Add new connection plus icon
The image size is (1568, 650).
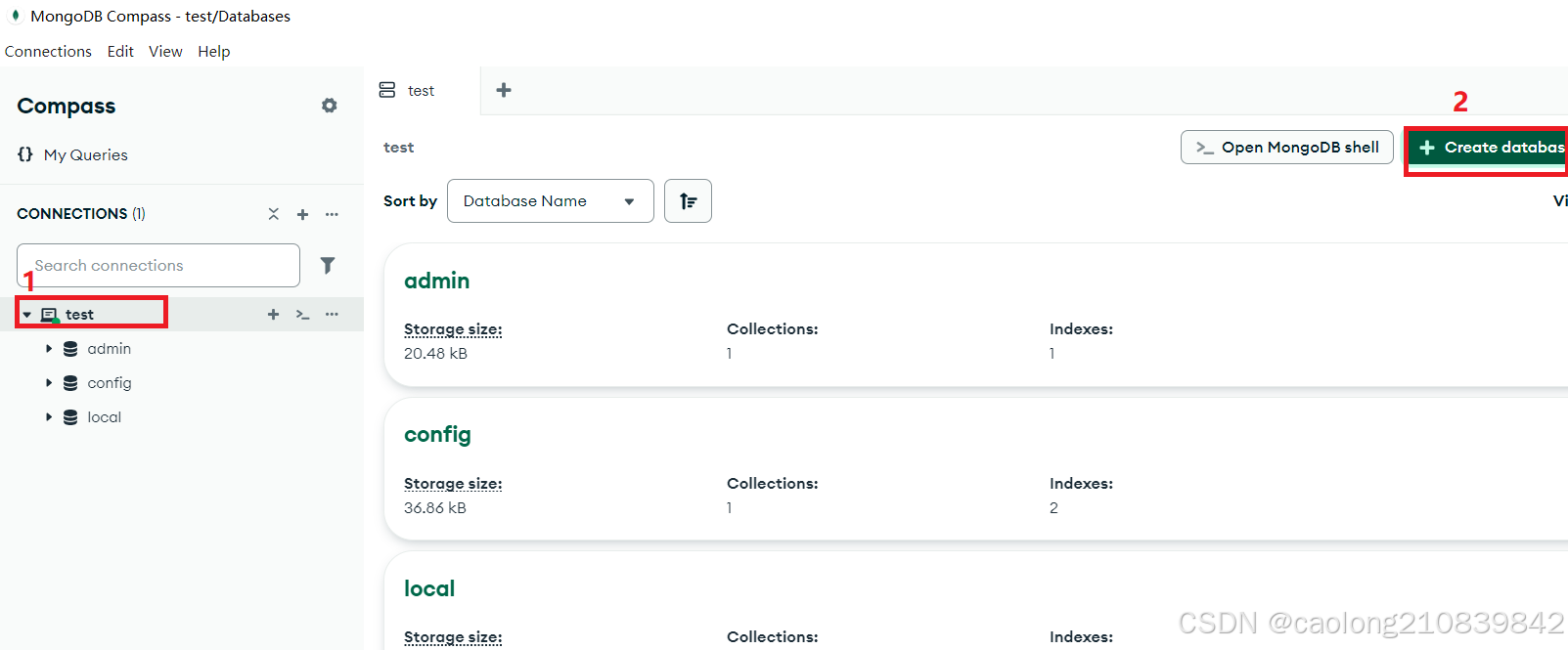point(303,214)
